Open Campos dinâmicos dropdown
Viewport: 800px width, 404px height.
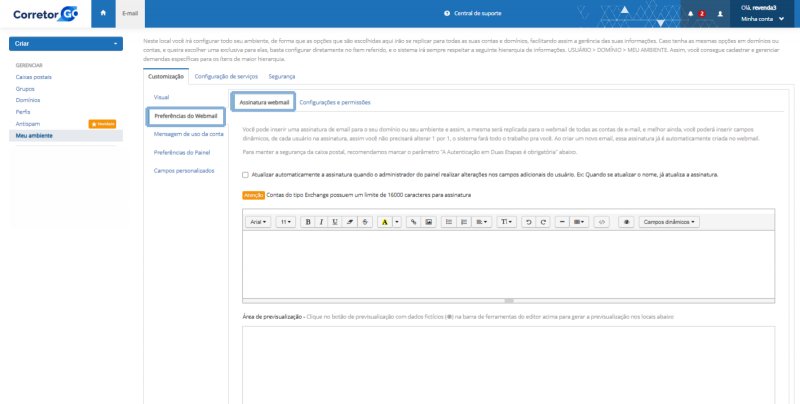tap(669, 222)
